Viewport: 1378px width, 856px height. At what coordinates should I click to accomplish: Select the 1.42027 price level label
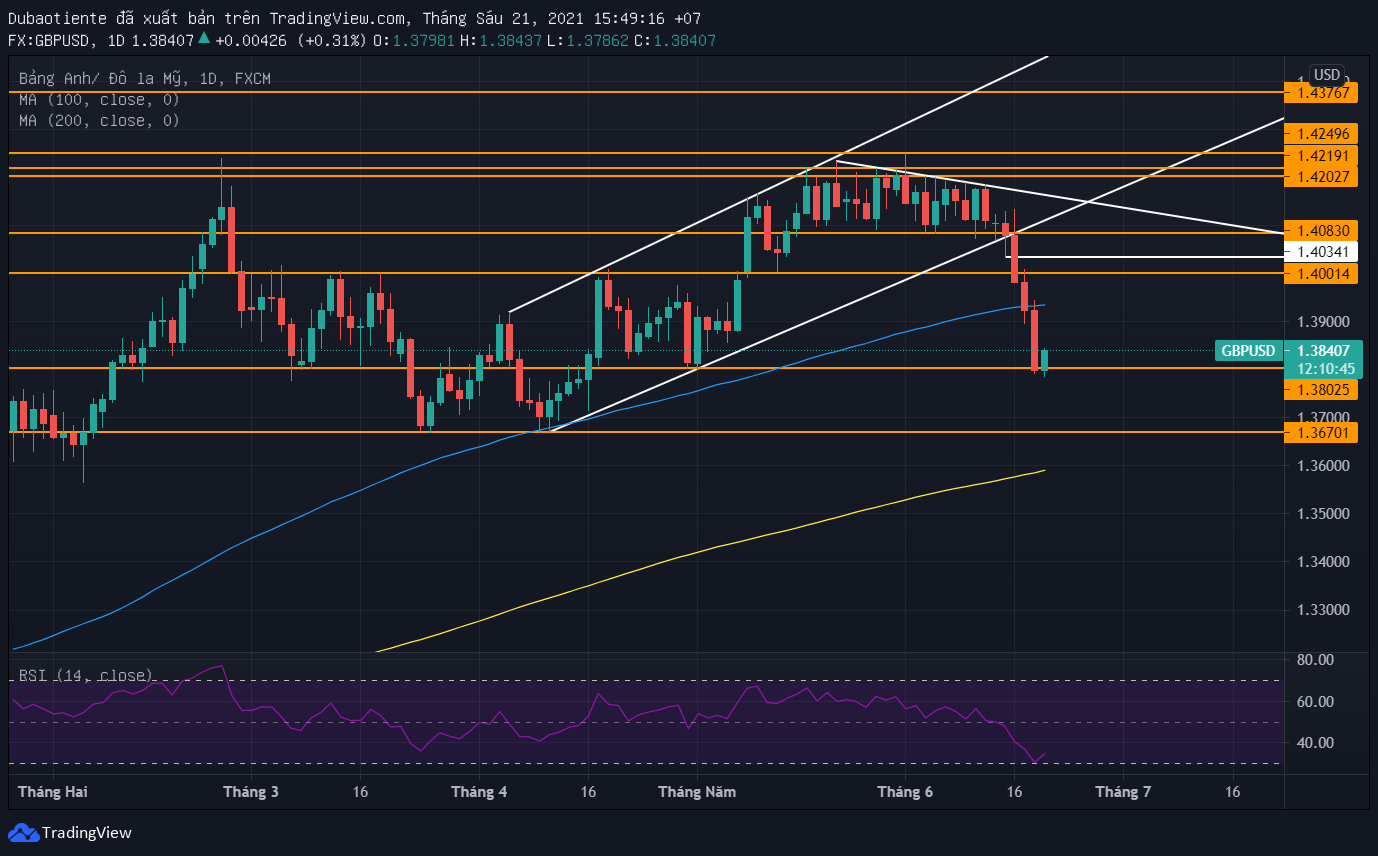[x=1322, y=176]
